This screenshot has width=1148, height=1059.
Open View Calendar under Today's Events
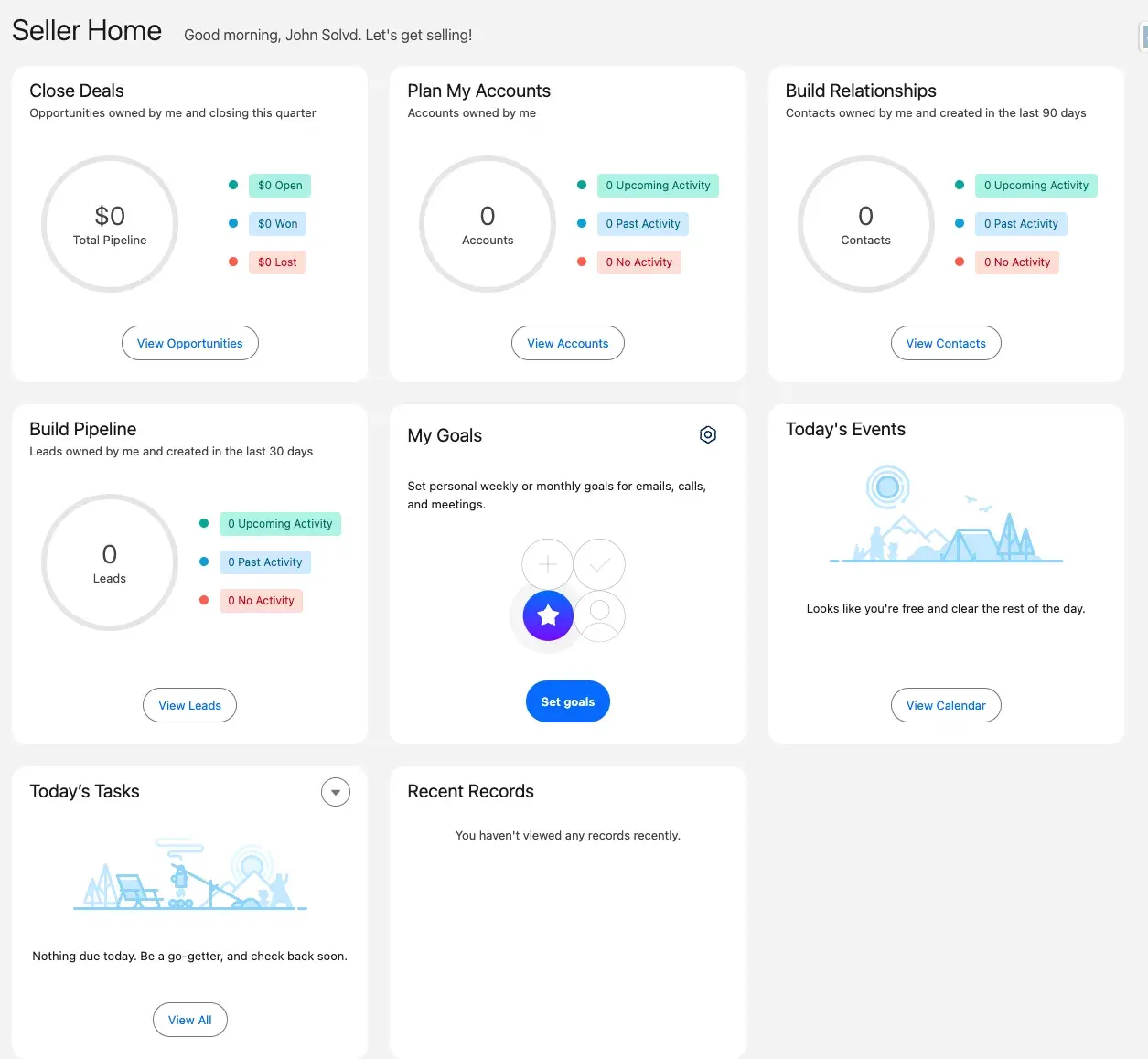946,705
